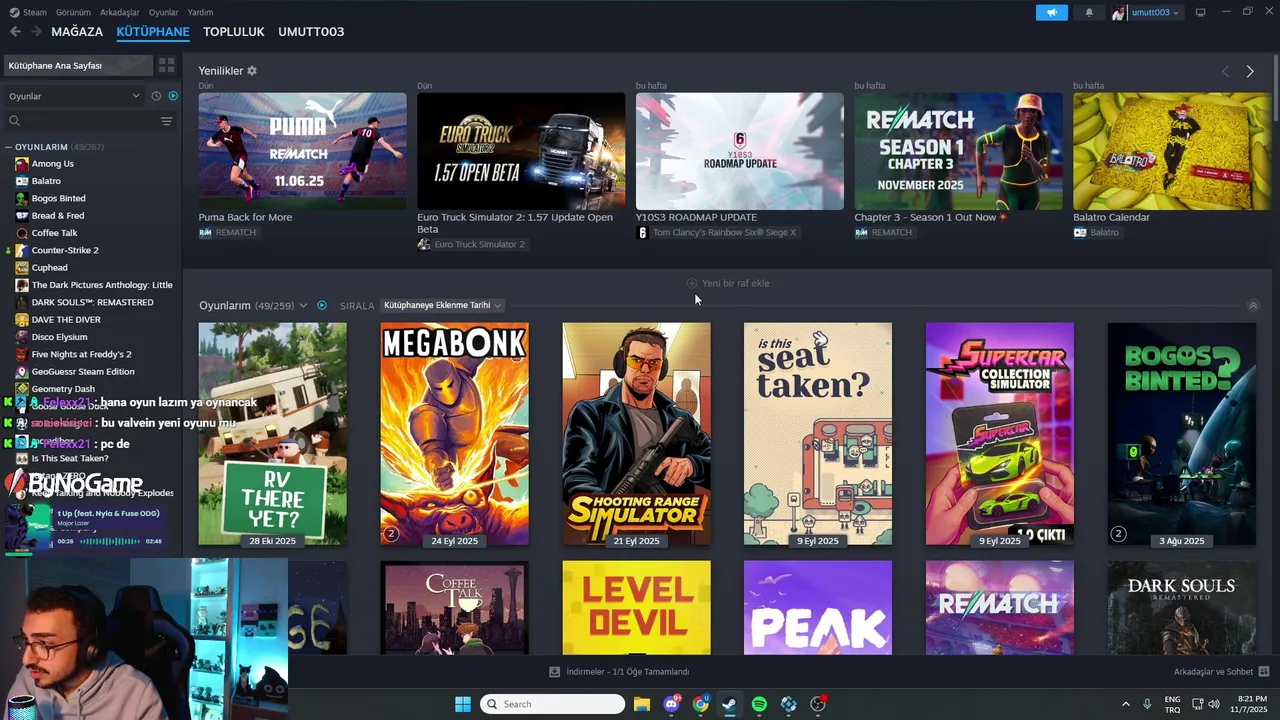Click the Cuphead icon in game list
Screen dimensions: 1280x720
coord(22,267)
